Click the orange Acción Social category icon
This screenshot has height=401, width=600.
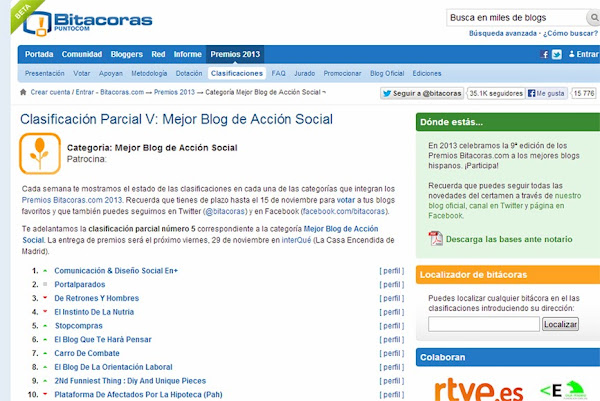40,153
